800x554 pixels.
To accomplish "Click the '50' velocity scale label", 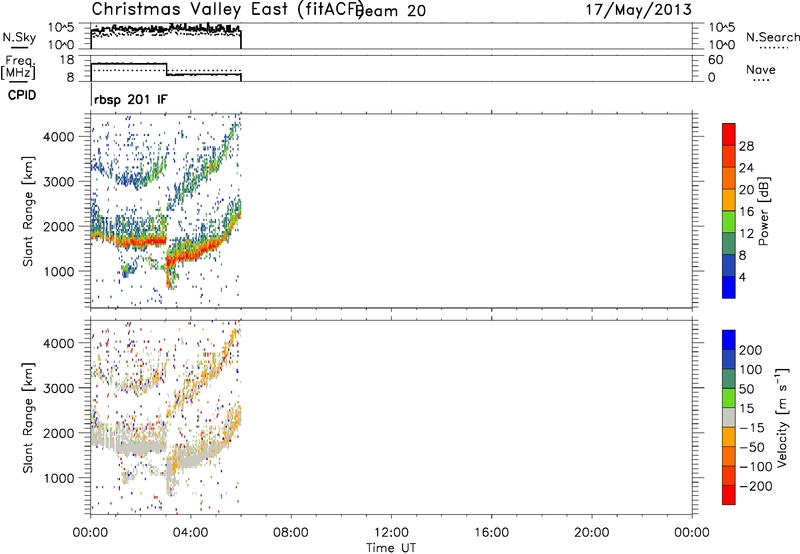I will pos(747,389).
